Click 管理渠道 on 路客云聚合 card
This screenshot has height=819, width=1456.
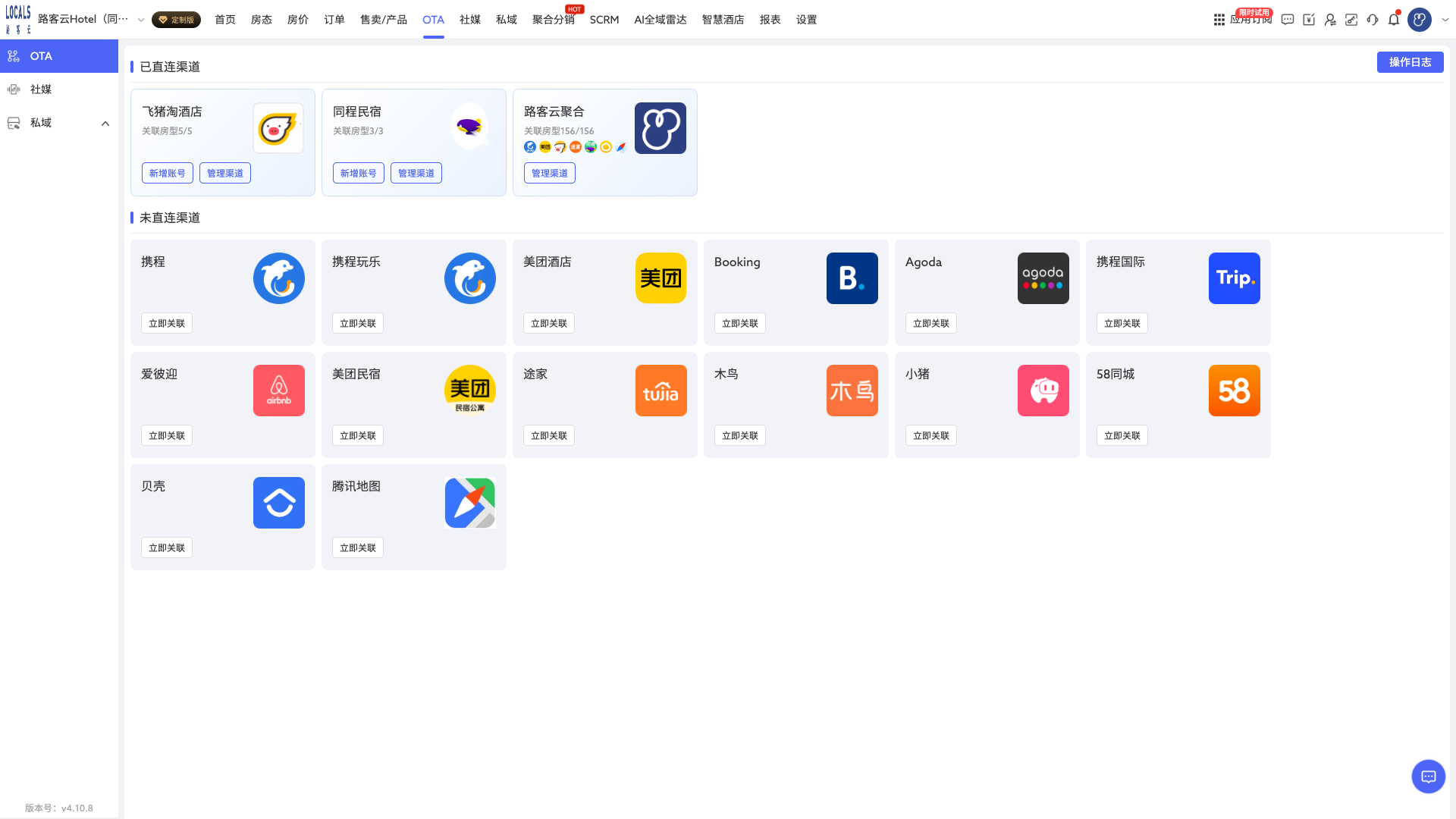coord(550,173)
